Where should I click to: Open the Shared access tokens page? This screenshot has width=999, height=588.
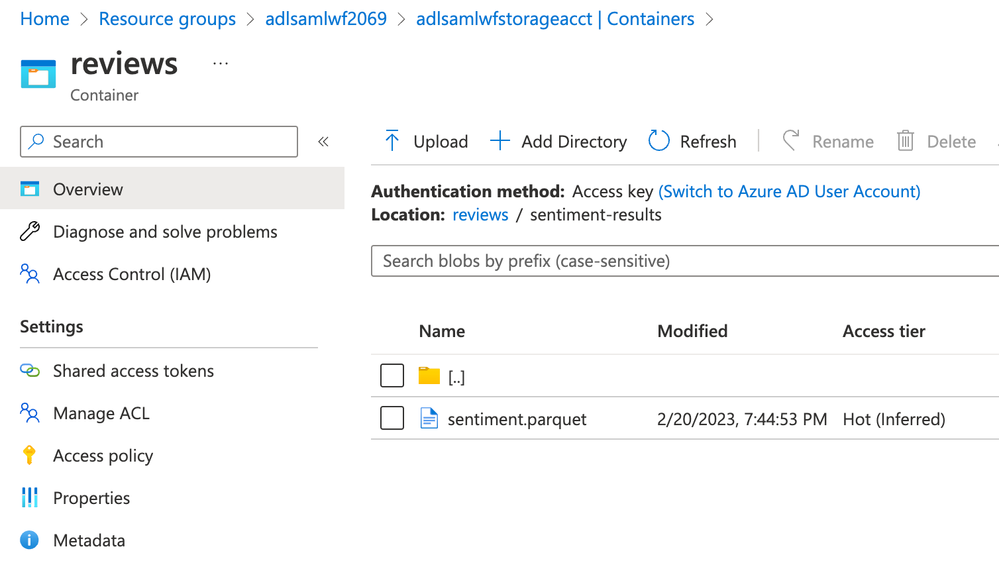[133, 371]
